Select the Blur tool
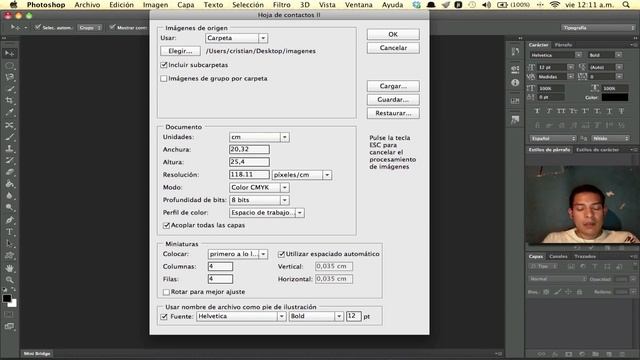The height and width of the screenshot is (360, 640). pos(9,196)
